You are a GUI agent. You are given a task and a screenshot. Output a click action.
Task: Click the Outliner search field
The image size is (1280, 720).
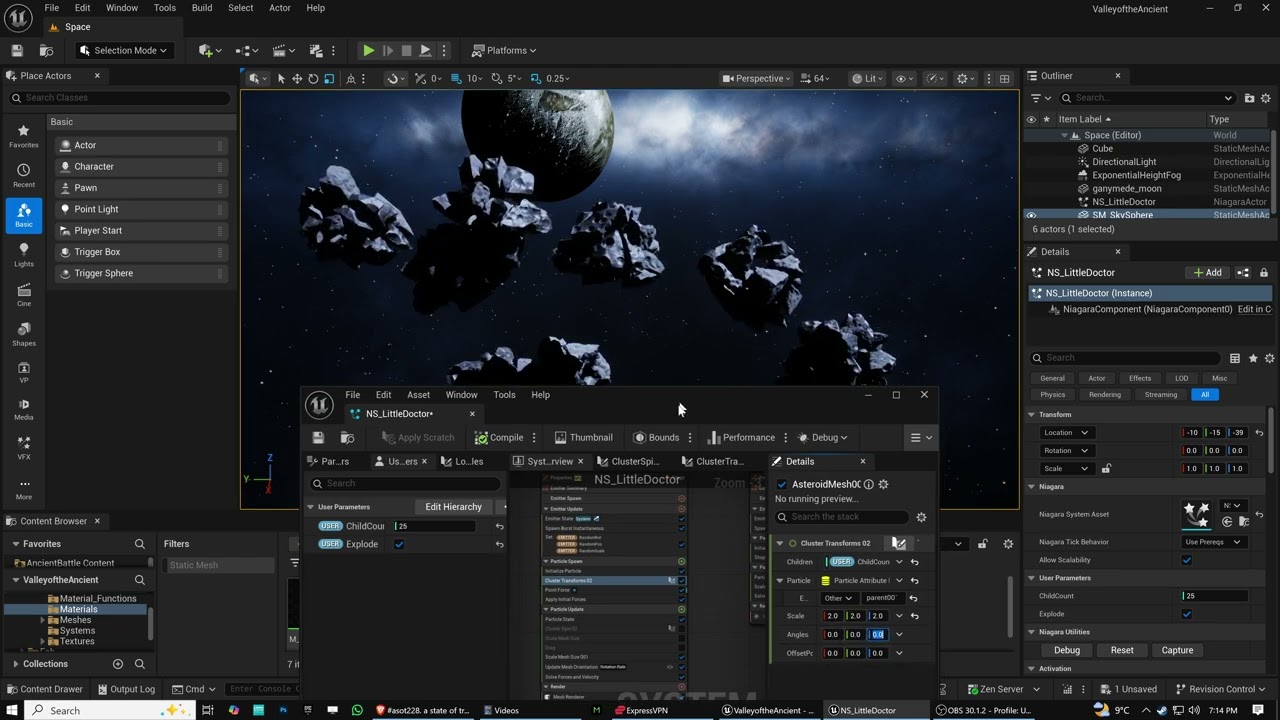click(x=1147, y=98)
